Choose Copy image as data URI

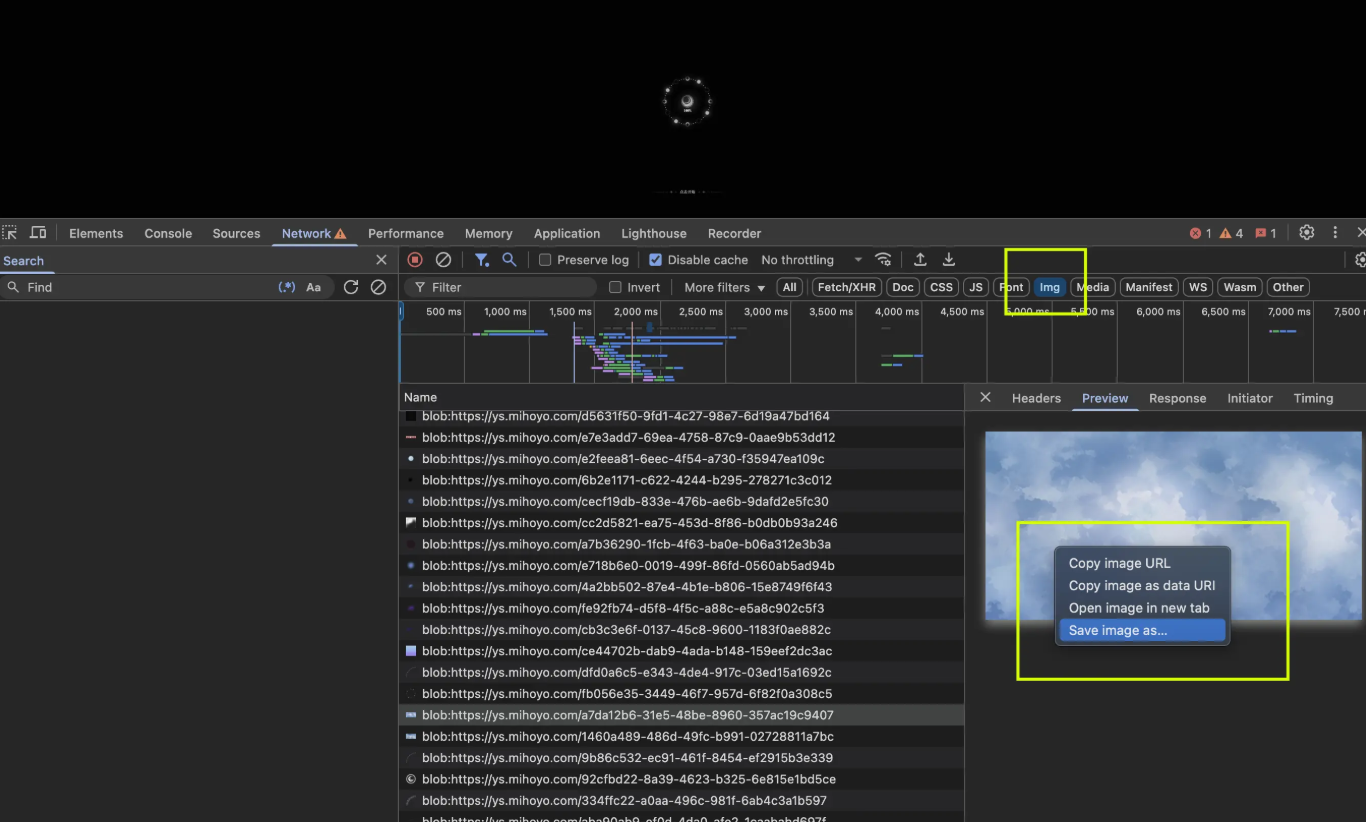(x=1142, y=586)
